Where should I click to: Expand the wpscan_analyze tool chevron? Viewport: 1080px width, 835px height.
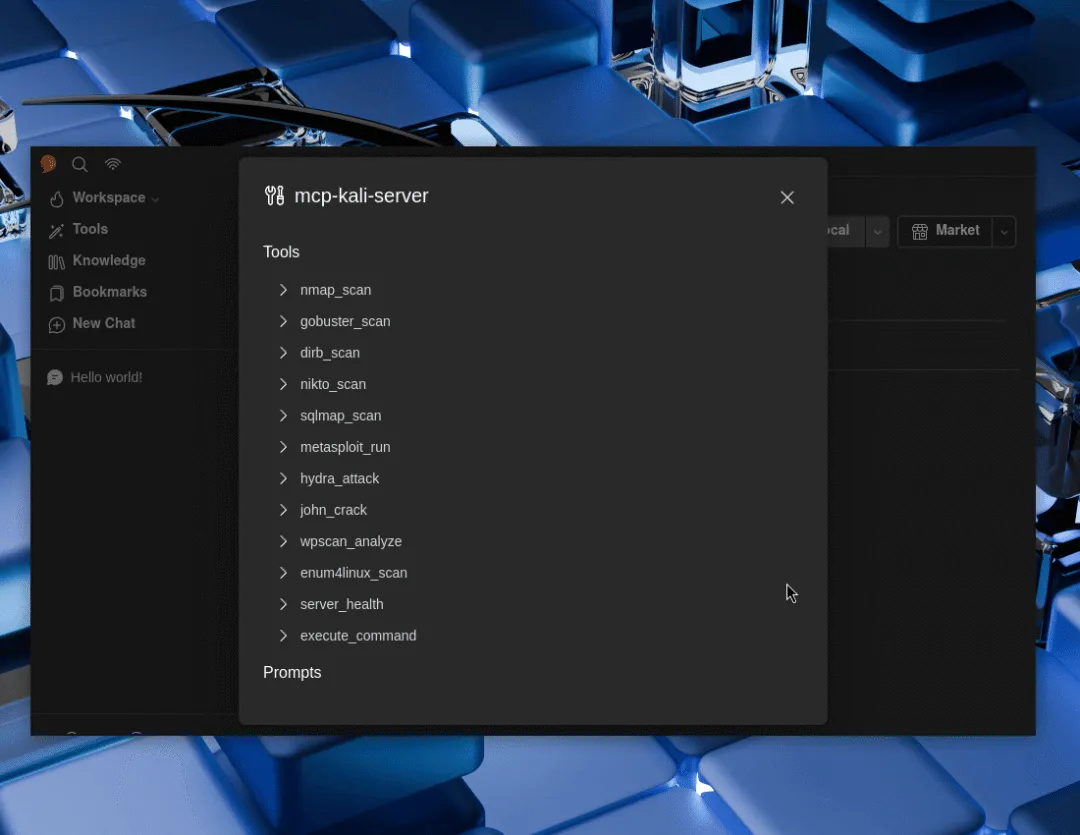click(x=283, y=542)
